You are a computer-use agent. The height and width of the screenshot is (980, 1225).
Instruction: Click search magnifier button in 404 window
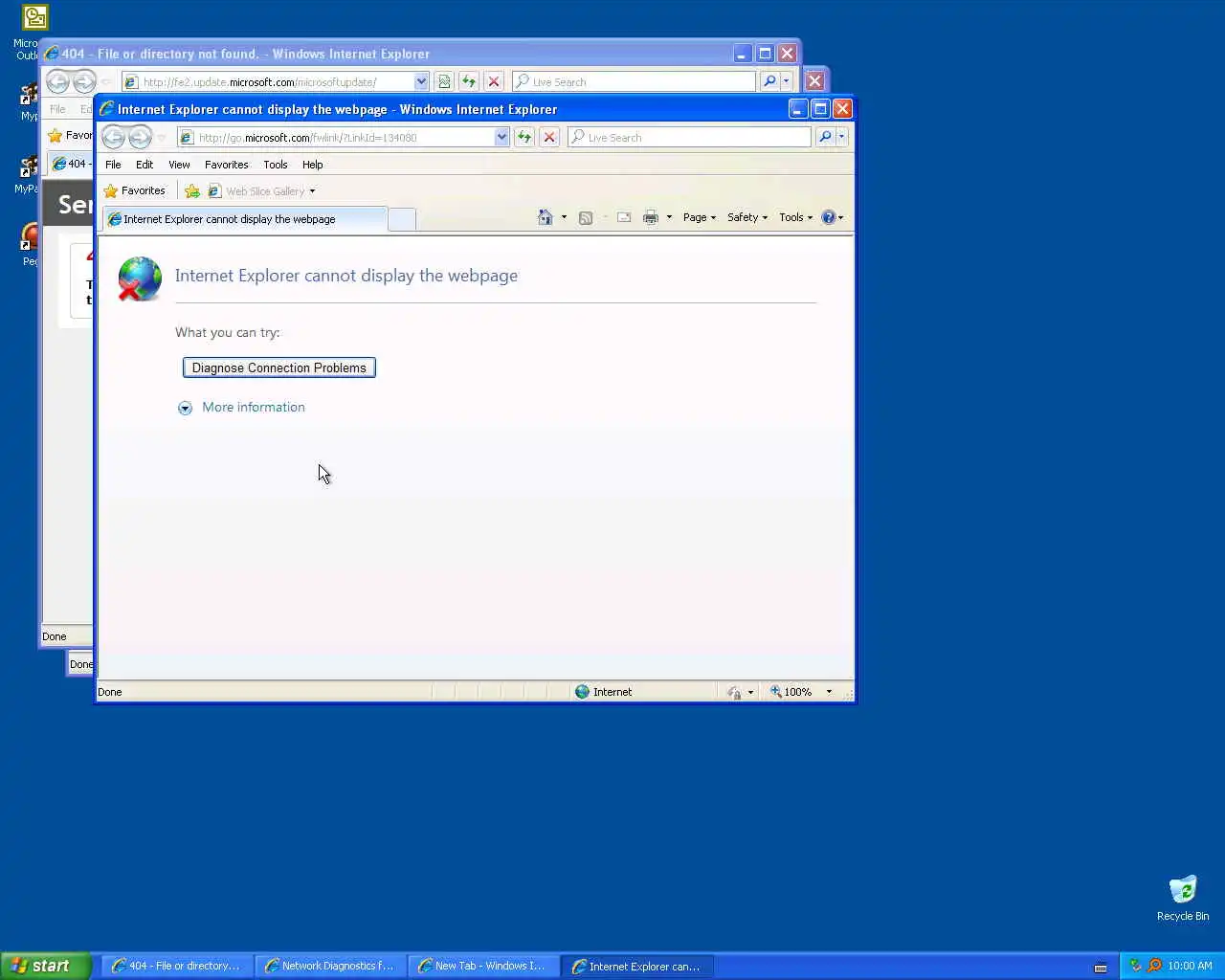coord(769,82)
